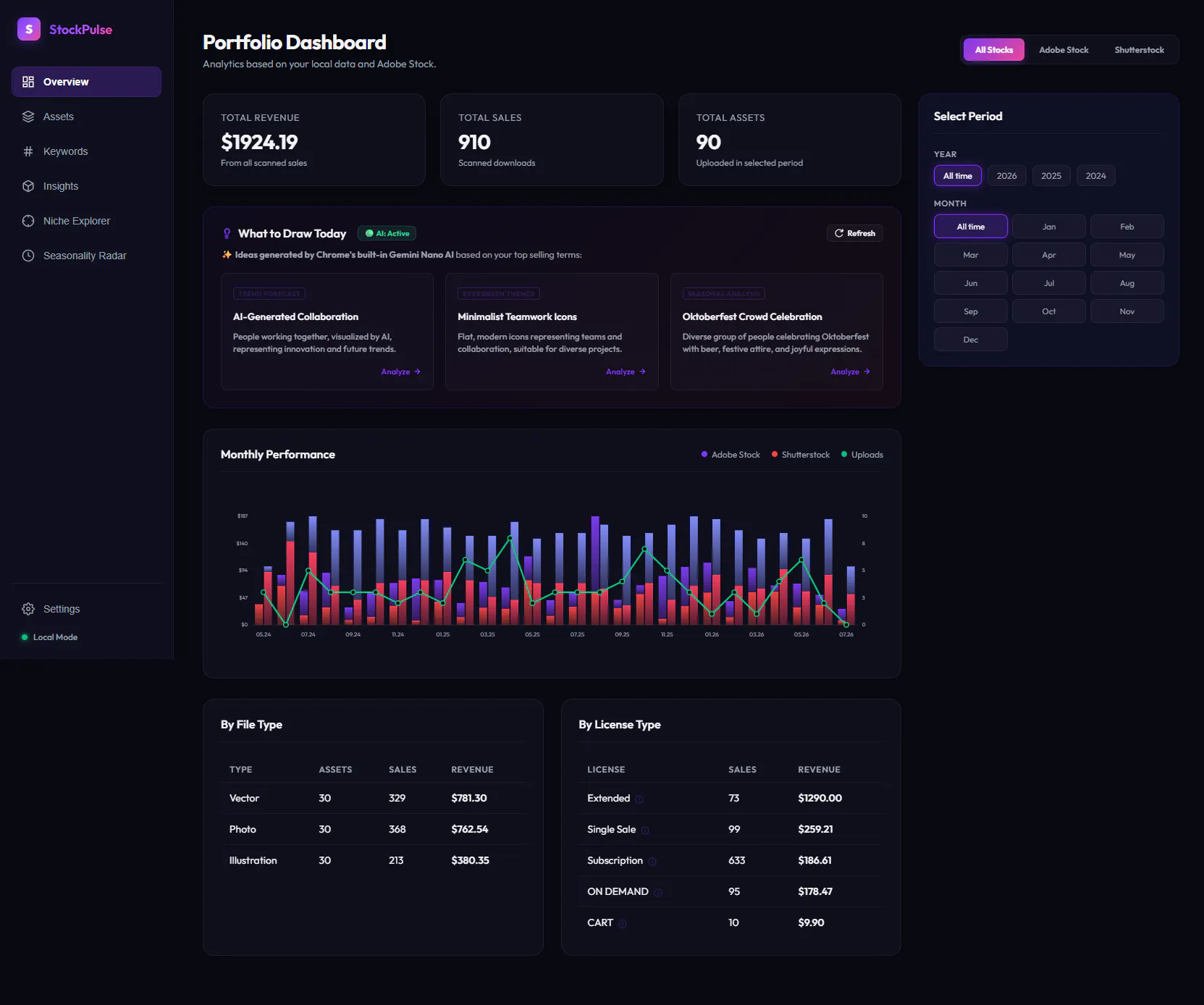
Task: Open Insights page in sidebar
Action: coord(86,186)
